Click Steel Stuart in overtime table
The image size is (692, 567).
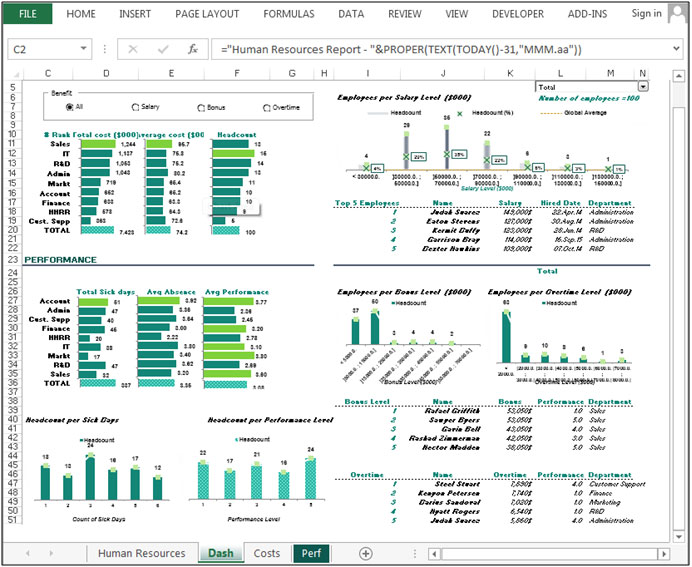pyautogui.click(x=457, y=484)
